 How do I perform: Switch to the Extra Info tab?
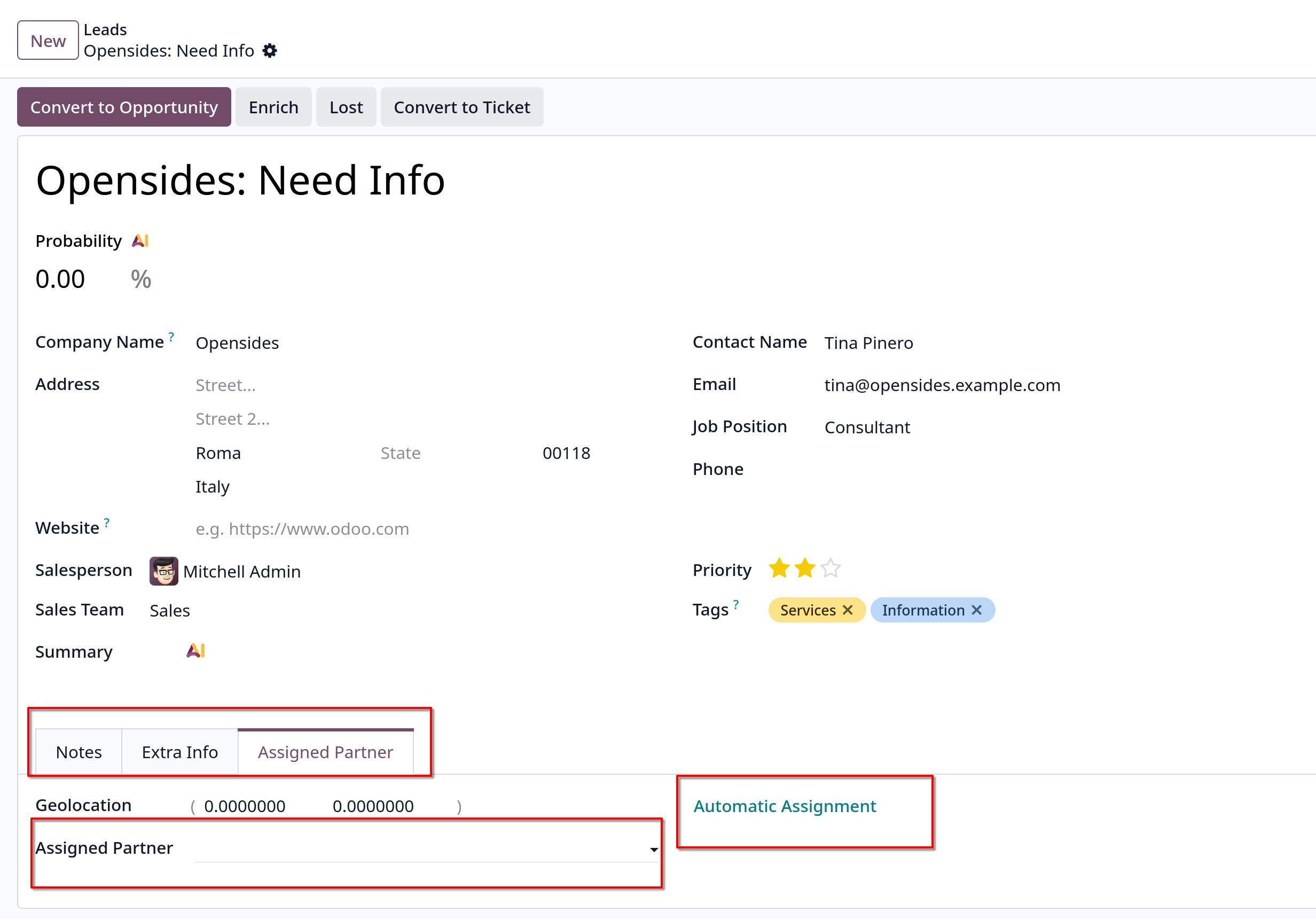[x=180, y=752]
